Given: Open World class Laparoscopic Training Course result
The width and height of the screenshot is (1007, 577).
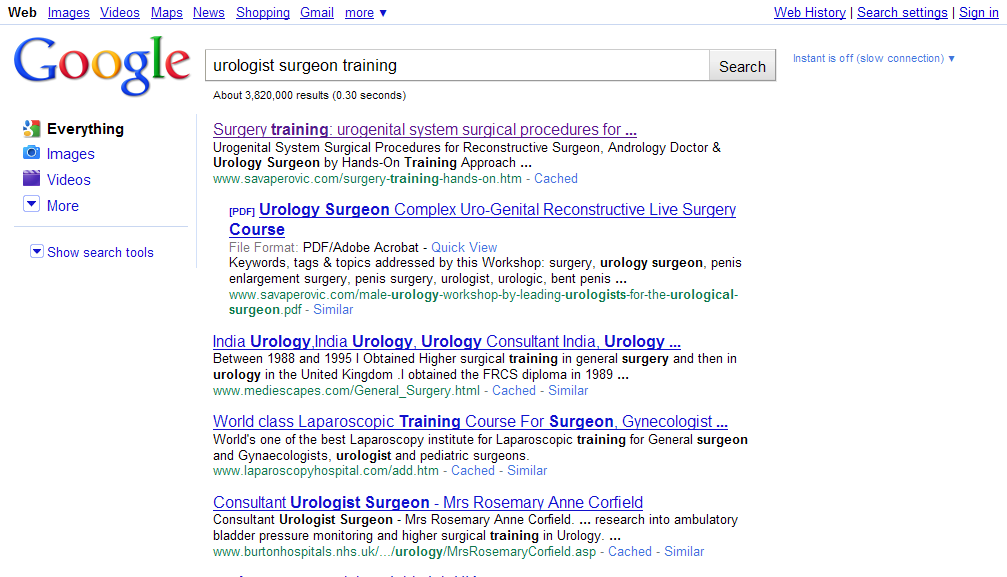Looking at the screenshot, I should pos(470,421).
